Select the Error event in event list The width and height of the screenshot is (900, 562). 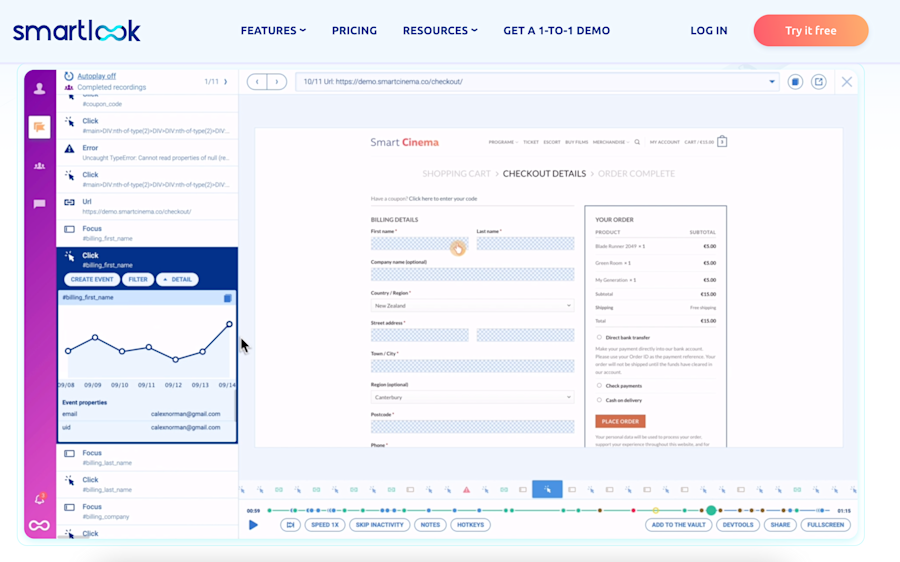click(147, 153)
